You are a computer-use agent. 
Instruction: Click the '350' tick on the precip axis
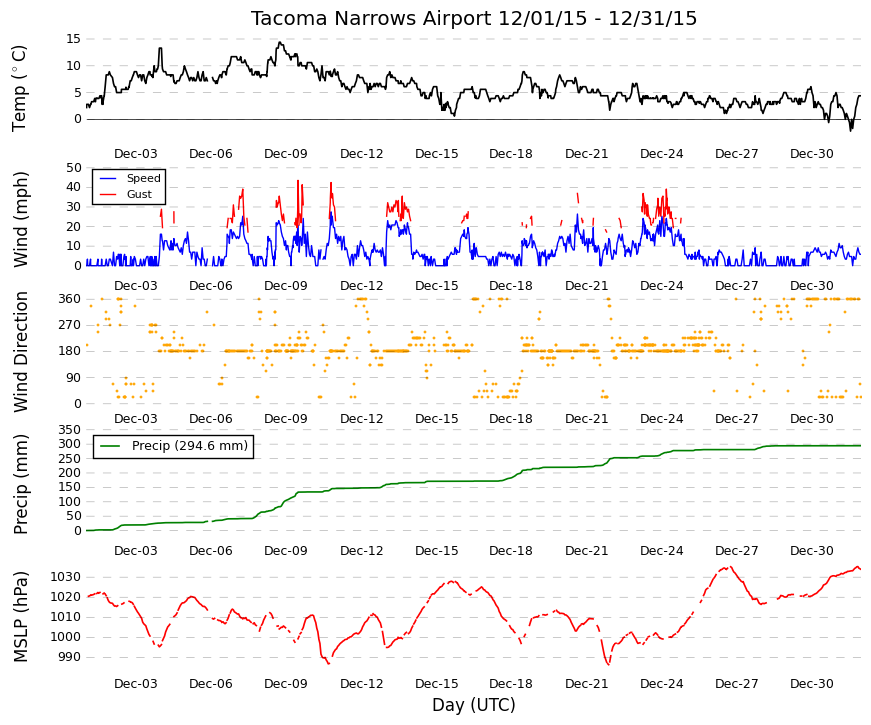click(69, 430)
